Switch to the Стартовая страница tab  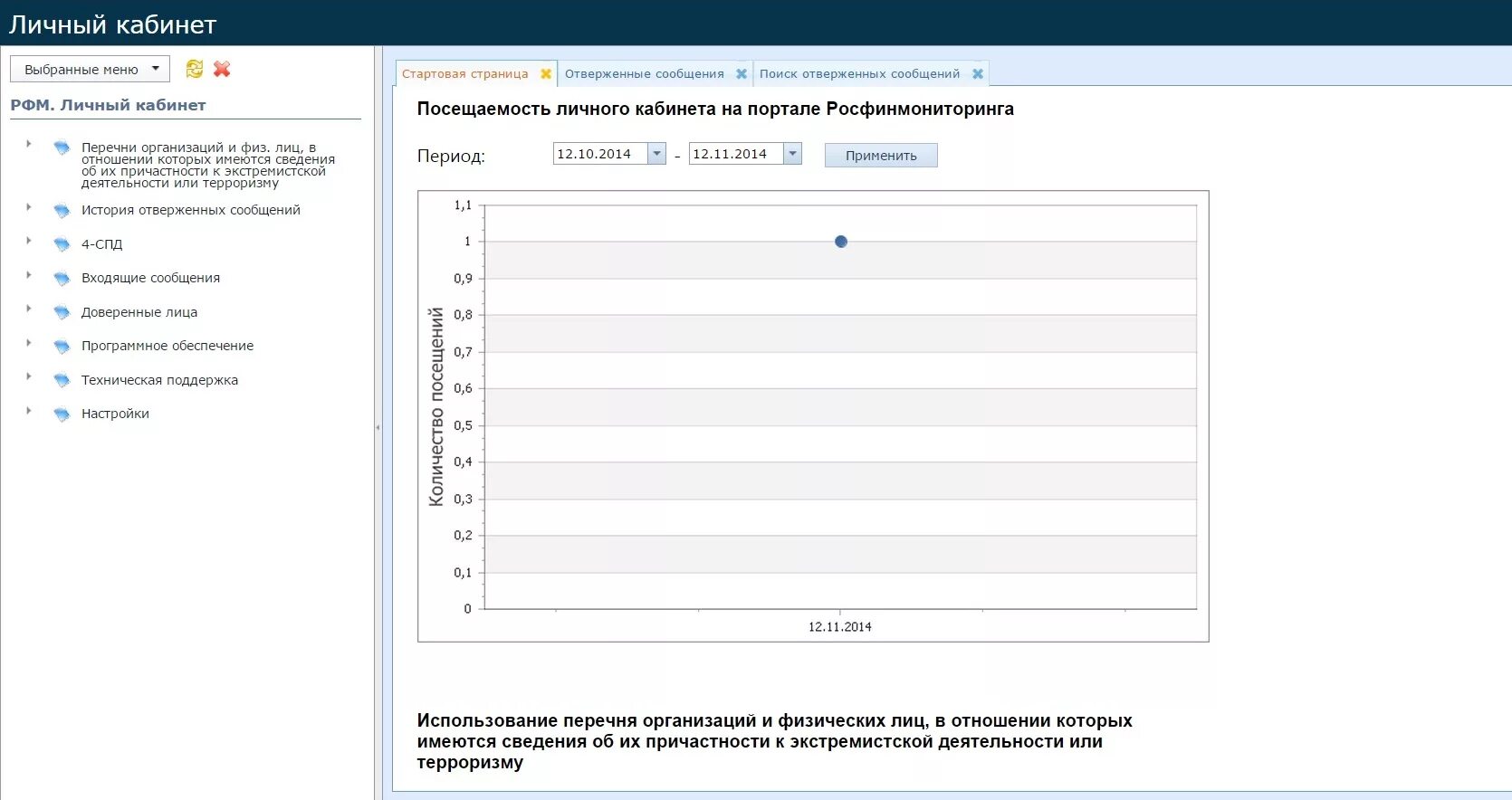tap(465, 74)
